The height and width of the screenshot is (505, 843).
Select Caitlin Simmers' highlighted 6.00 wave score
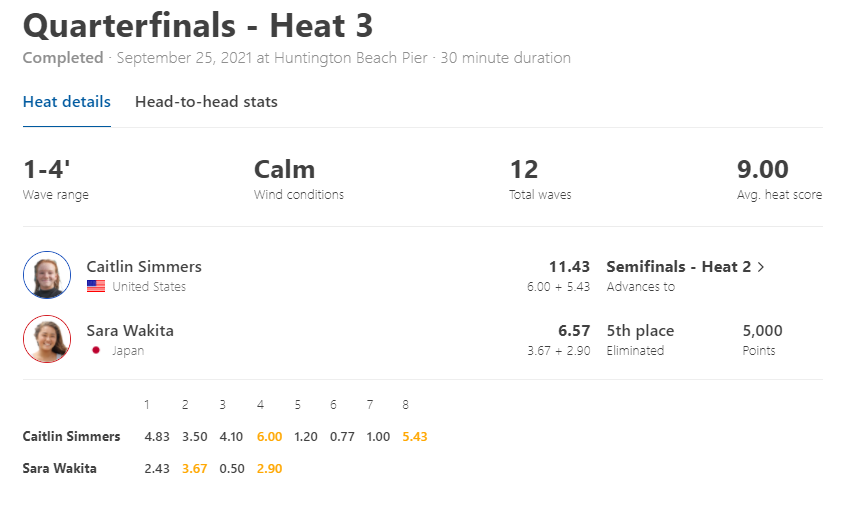coord(269,437)
